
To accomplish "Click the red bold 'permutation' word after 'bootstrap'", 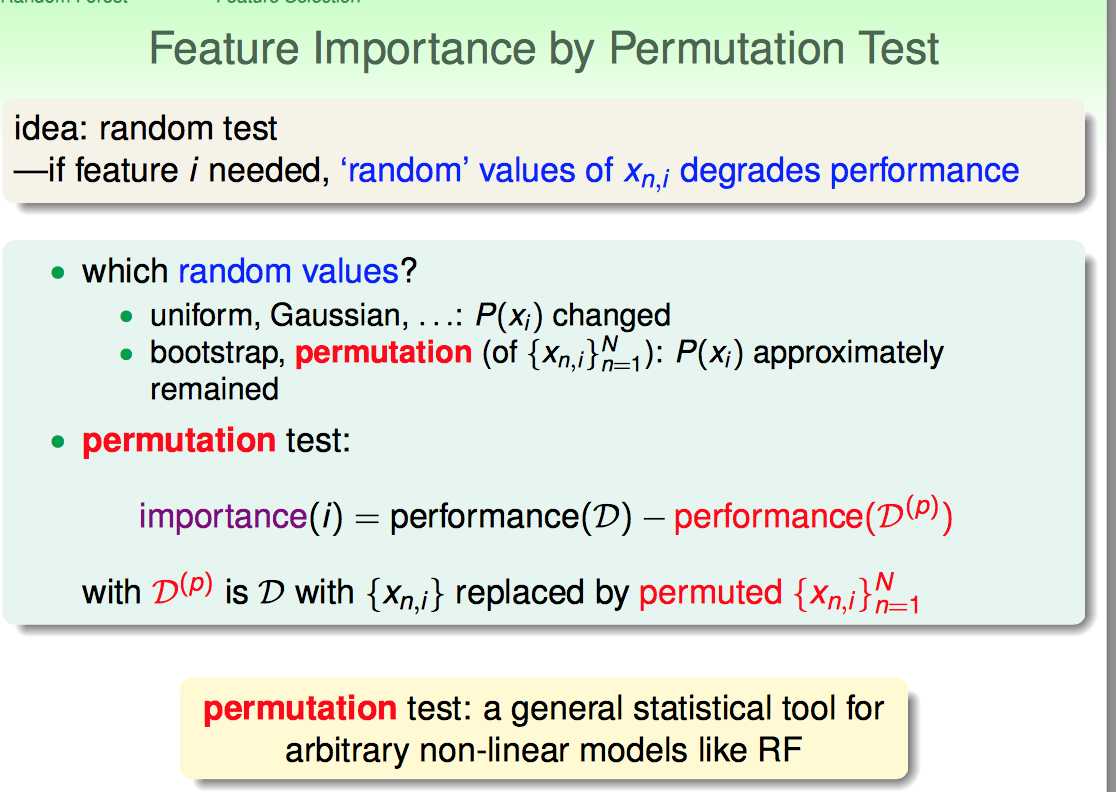I will [x=384, y=353].
